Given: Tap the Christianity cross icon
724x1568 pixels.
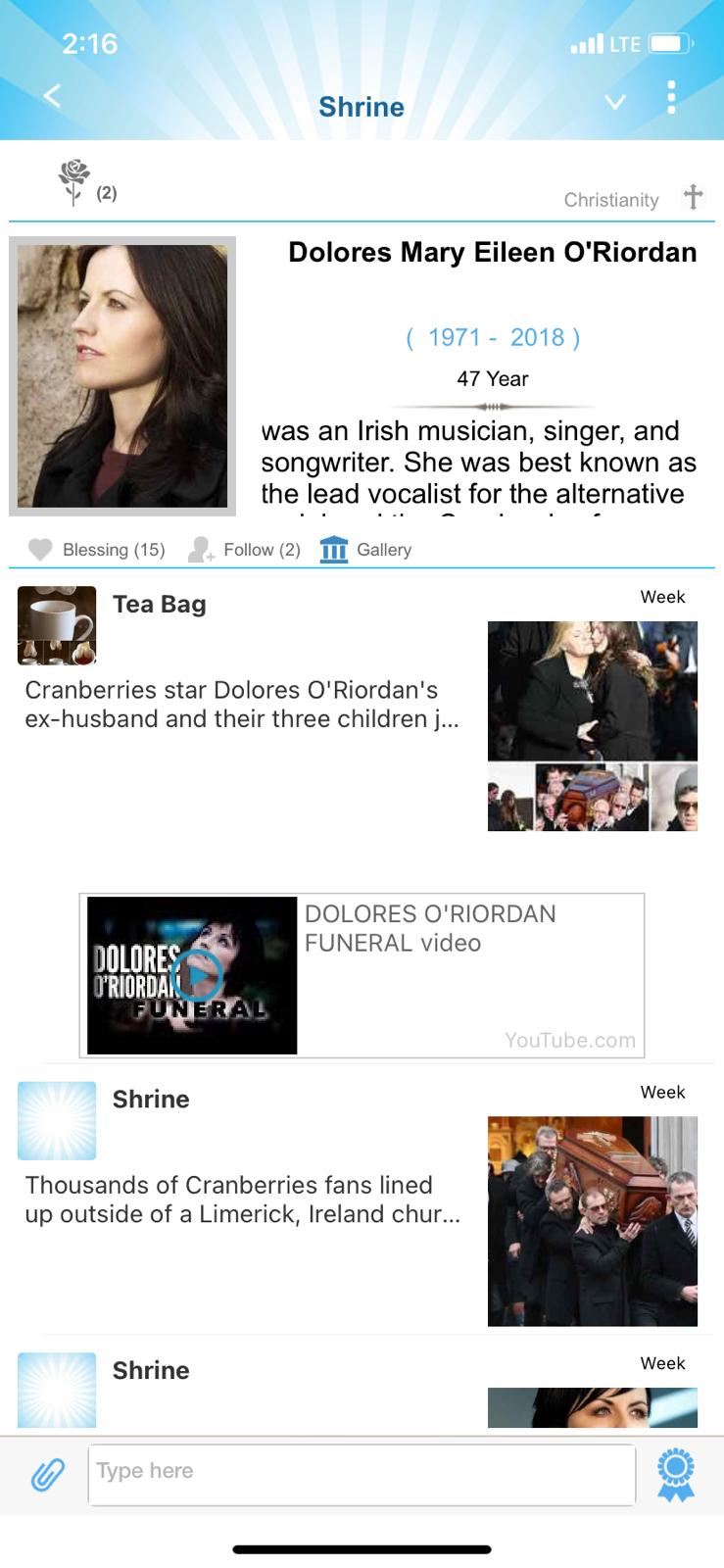Looking at the screenshot, I should coord(693,197).
